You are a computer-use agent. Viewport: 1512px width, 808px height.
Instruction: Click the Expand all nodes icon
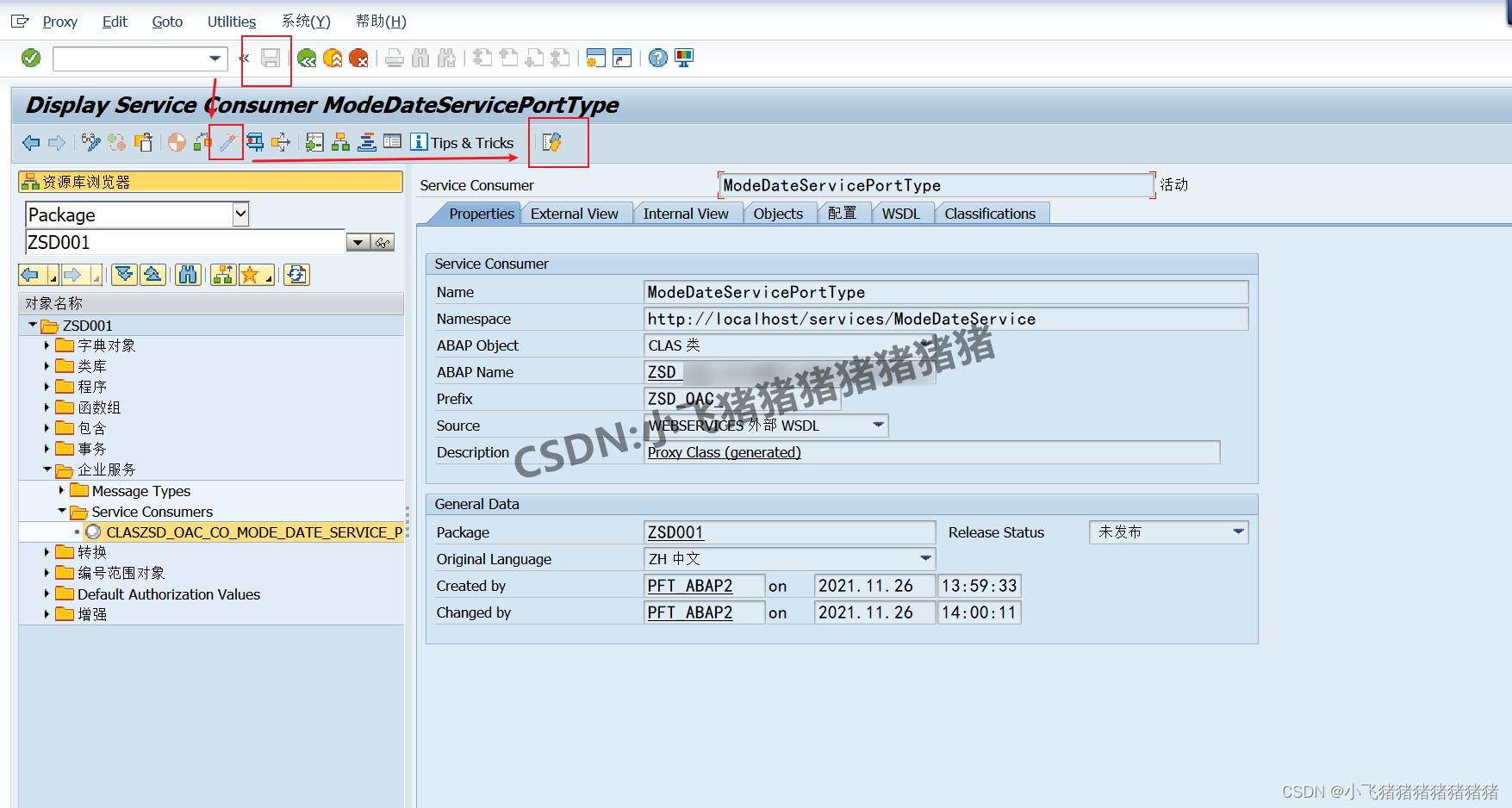pyautogui.click(x=125, y=275)
